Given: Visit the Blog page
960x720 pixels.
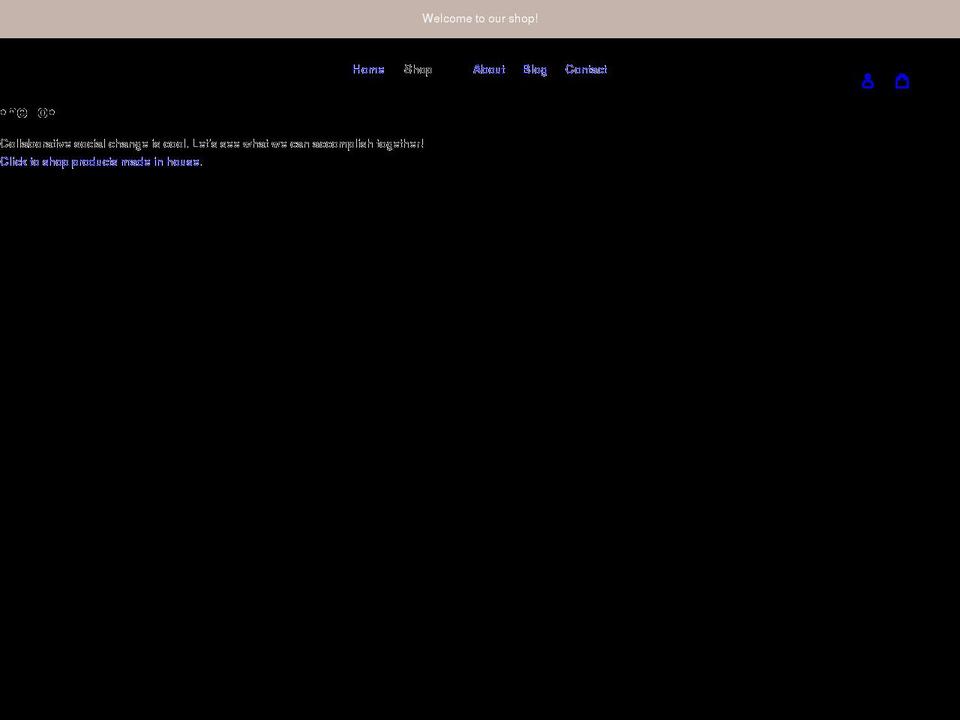Looking at the screenshot, I should (535, 70).
